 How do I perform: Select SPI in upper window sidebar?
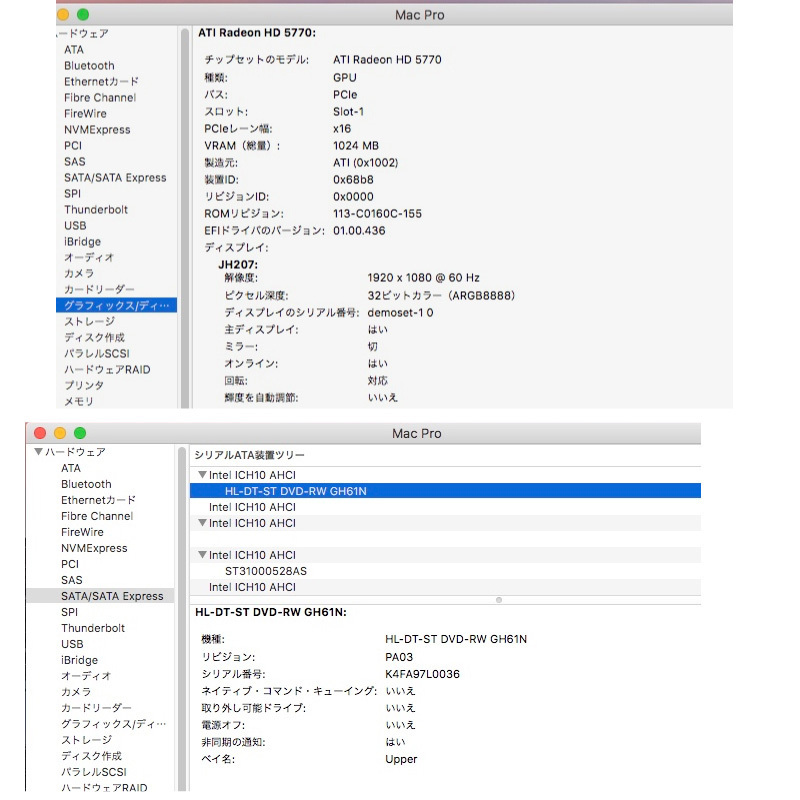click(72, 193)
